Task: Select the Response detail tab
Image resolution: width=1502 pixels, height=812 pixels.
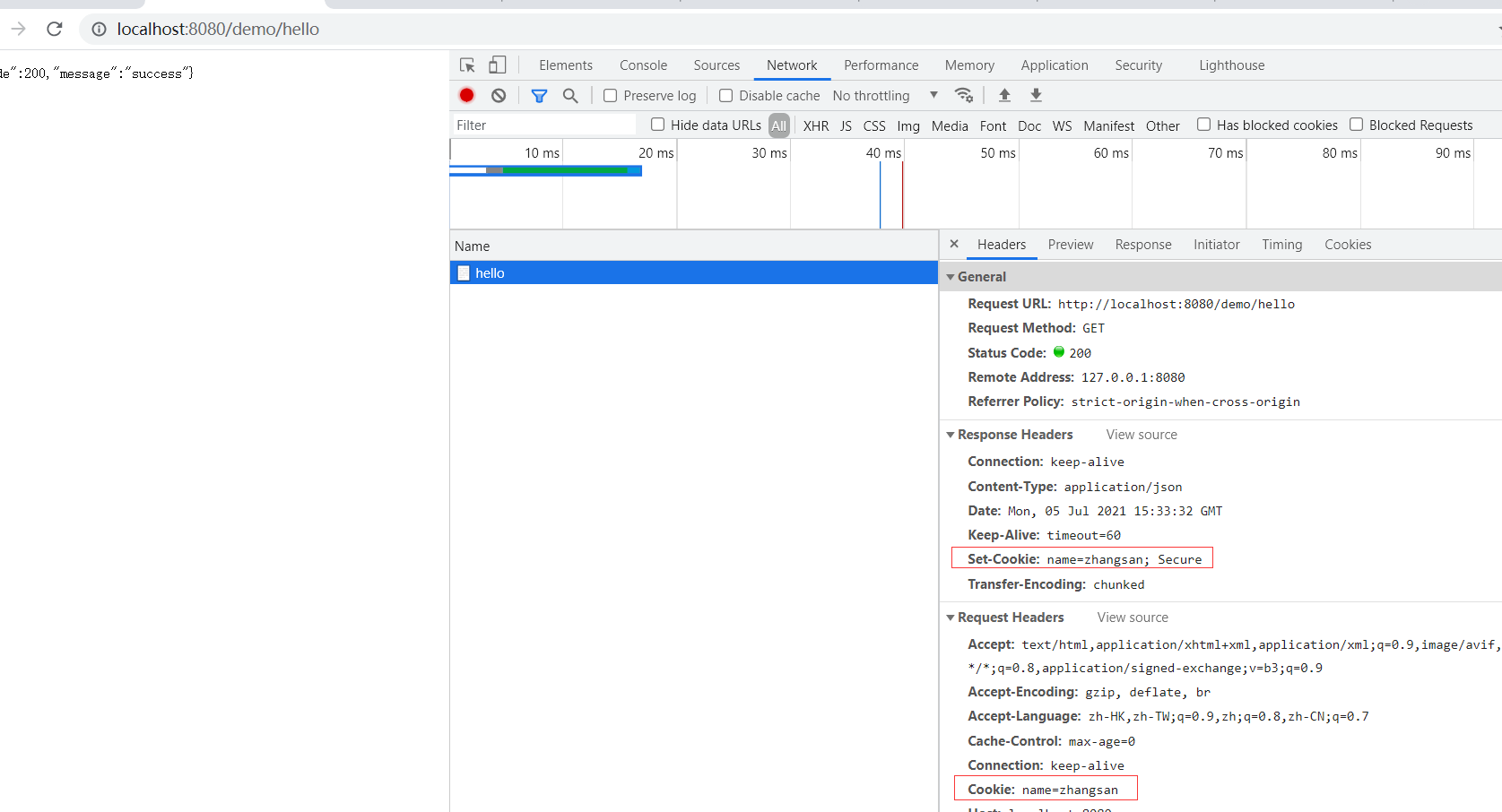Action: coord(1143,245)
